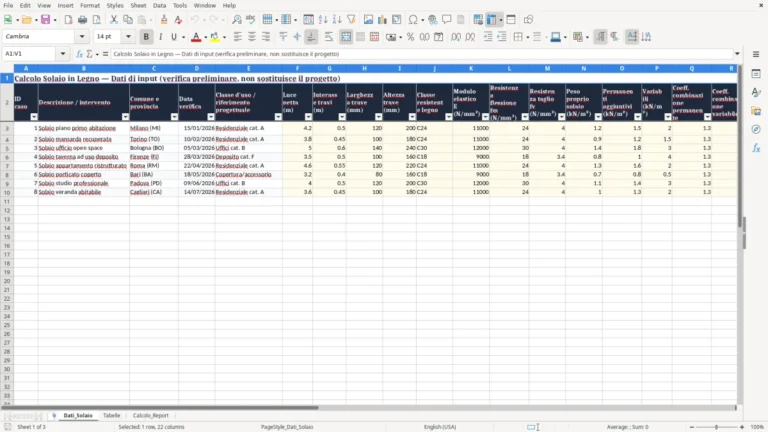Image resolution: width=768 pixels, height=432 pixels.
Task: Open the Data menu
Action: 159,5
